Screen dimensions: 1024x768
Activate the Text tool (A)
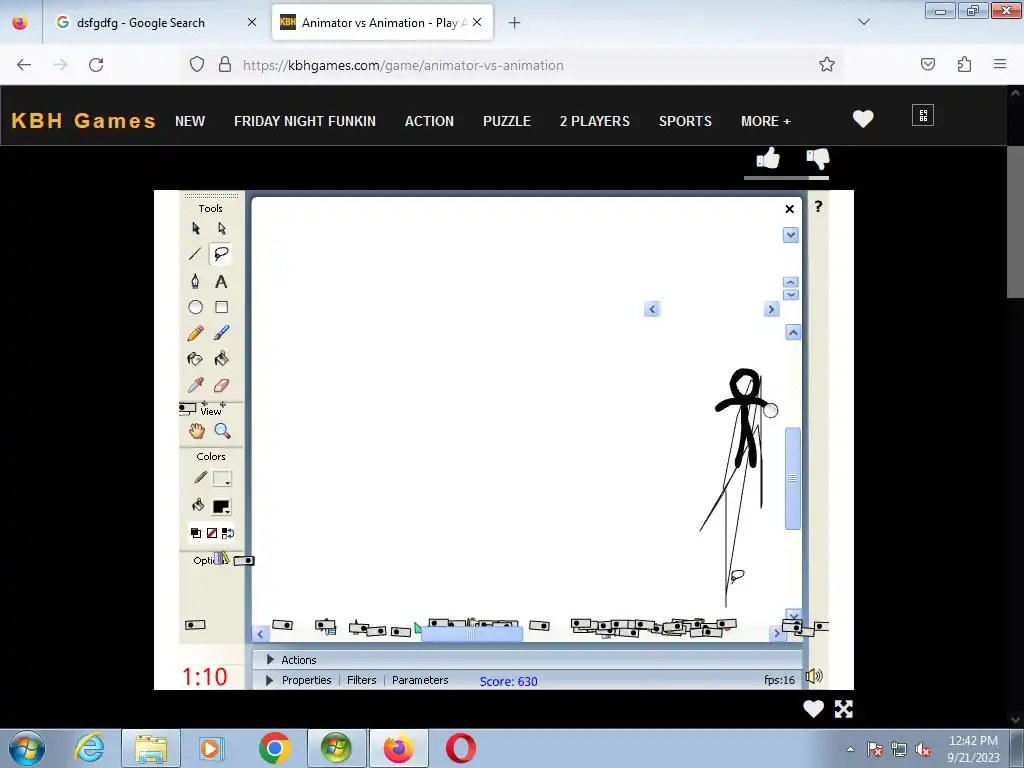(221, 281)
